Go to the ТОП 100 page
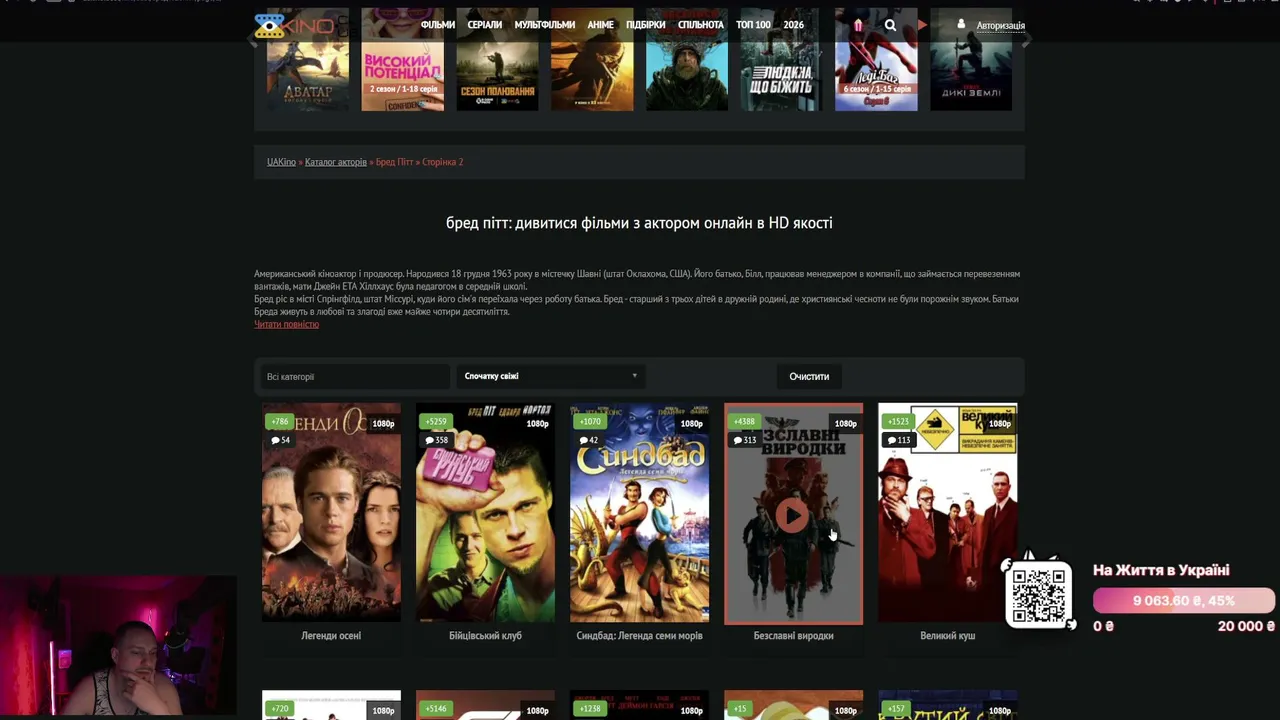The width and height of the screenshot is (1280, 720). click(x=753, y=25)
